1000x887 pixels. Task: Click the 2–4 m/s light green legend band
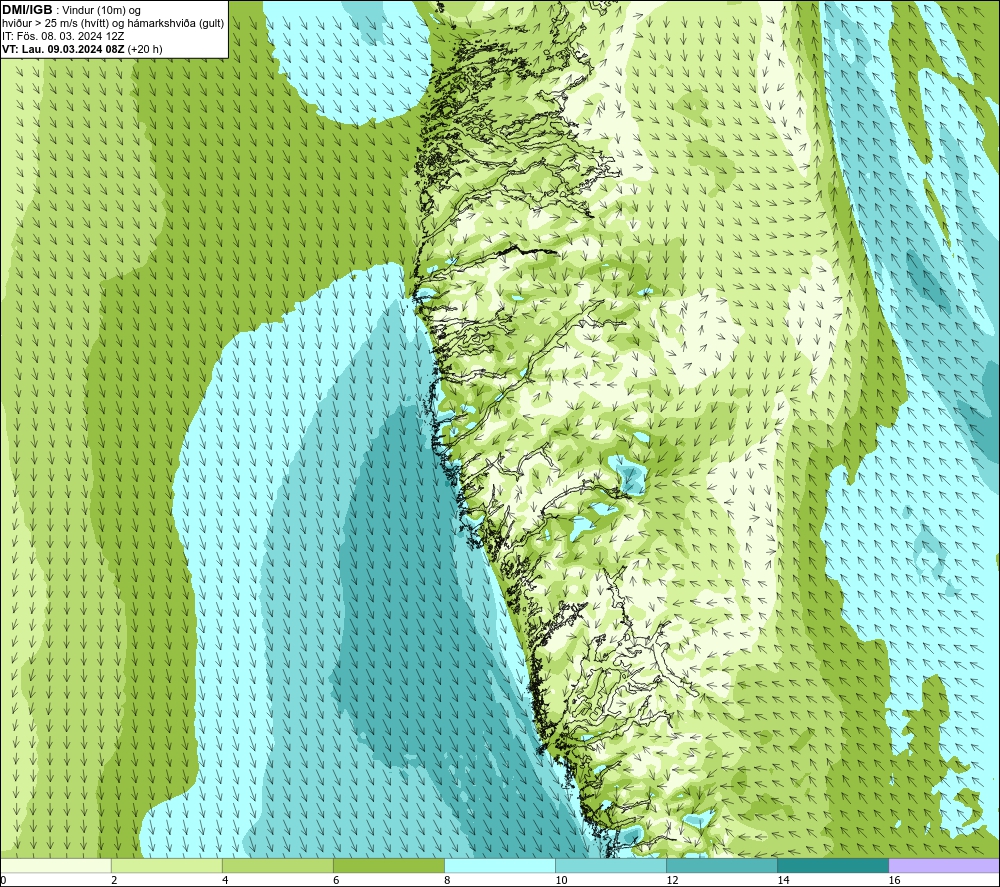point(167,866)
